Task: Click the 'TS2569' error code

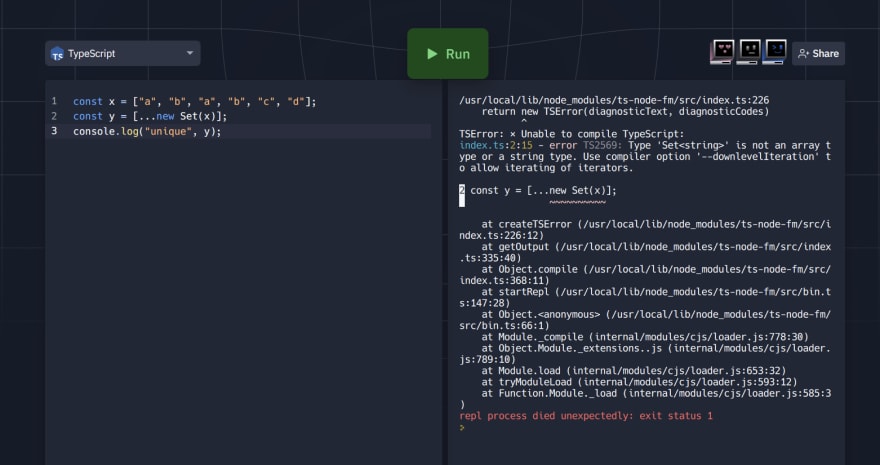Action: click(x=602, y=145)
